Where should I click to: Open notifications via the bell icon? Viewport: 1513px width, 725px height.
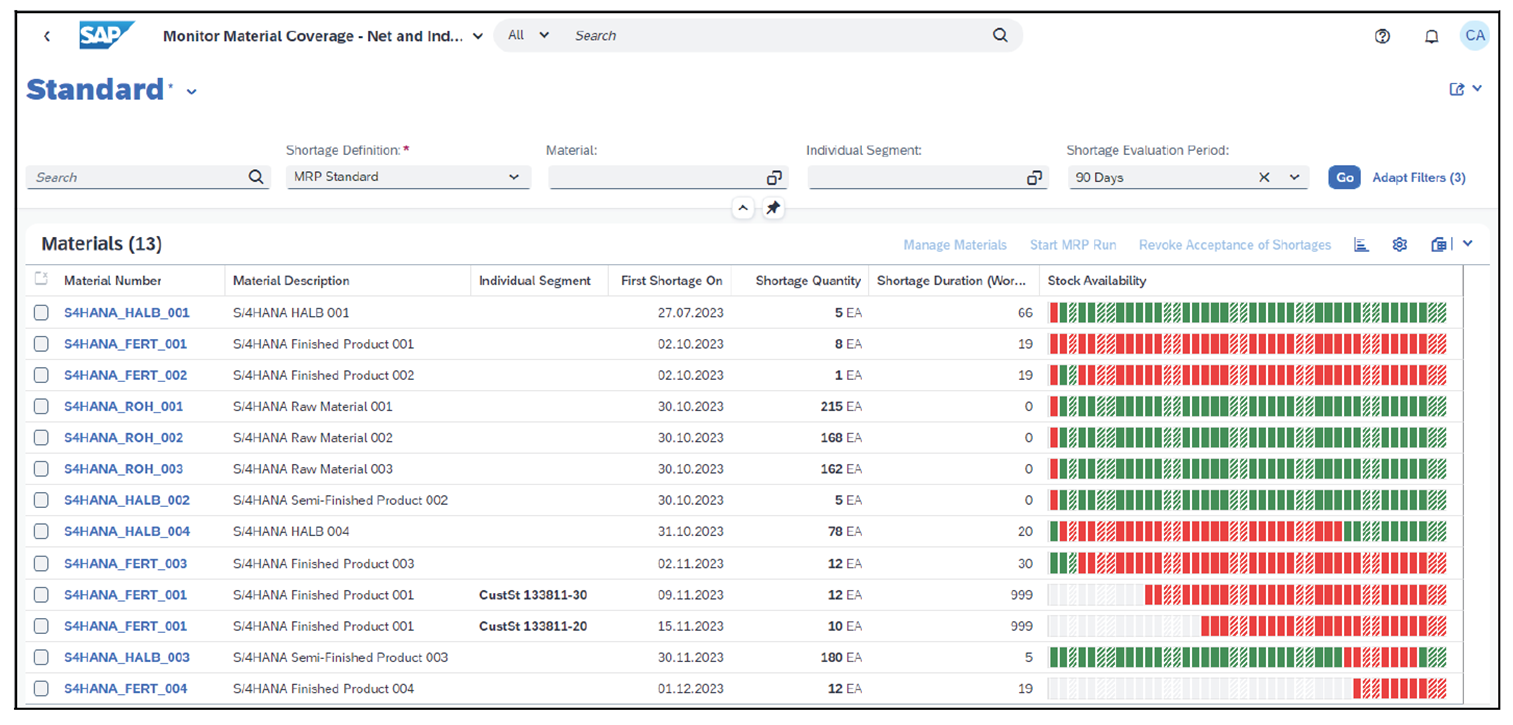(x=1432, y=35)
